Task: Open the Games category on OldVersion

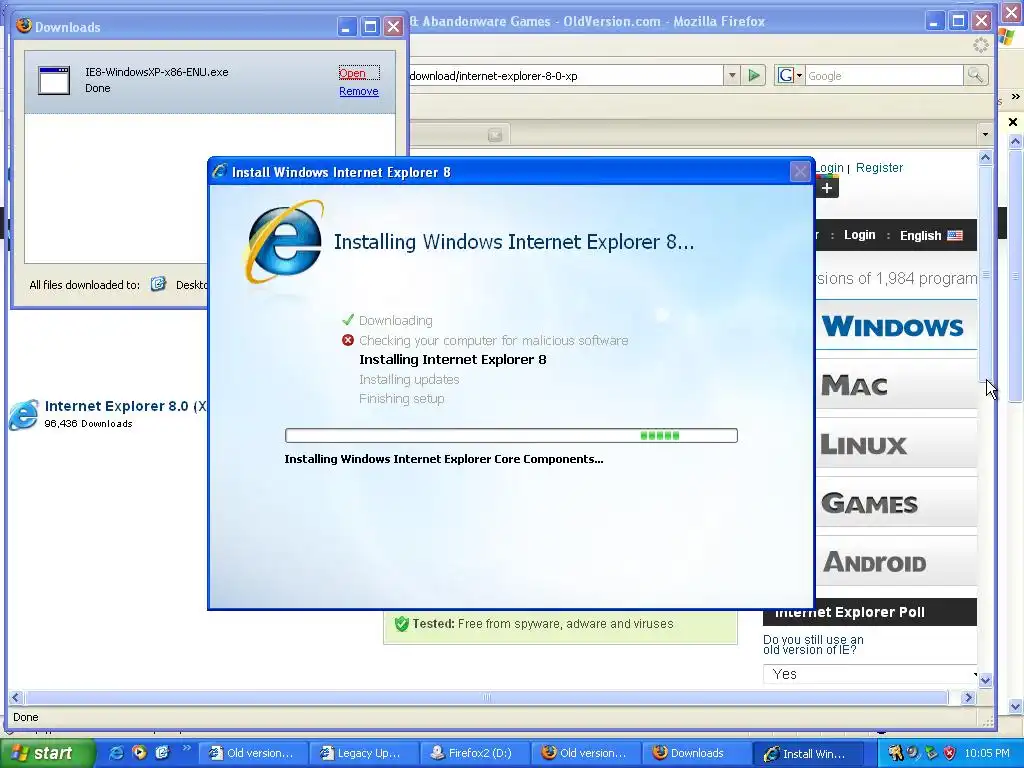Action: 895,503
